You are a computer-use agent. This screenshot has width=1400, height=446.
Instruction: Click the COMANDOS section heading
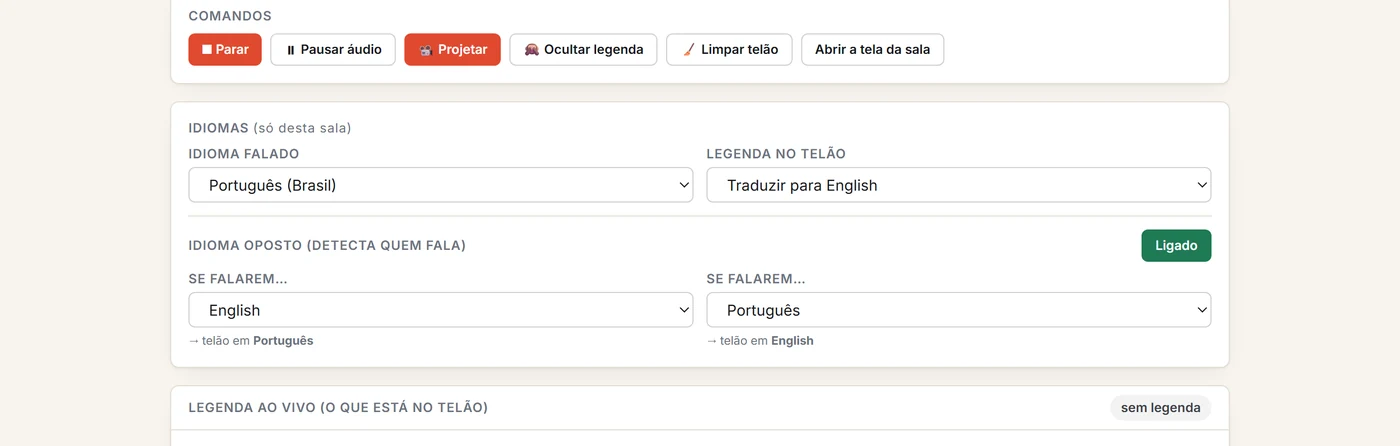[x=230, y=16]
